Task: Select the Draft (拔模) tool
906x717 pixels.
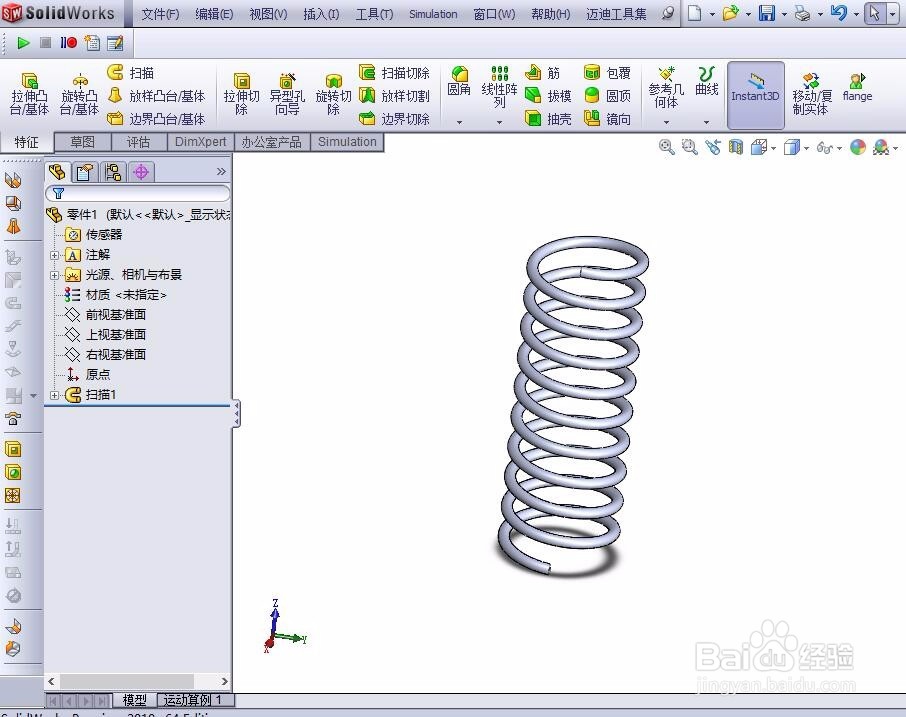Action: tap(536, 96)
